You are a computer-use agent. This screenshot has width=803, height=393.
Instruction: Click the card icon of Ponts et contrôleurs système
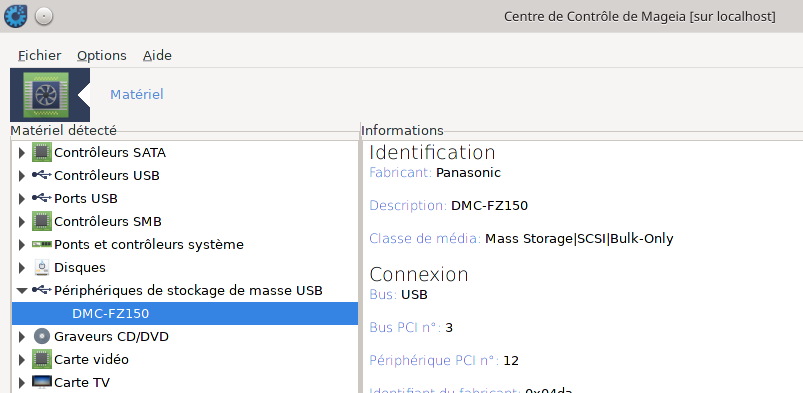click(x=41, y=244)
